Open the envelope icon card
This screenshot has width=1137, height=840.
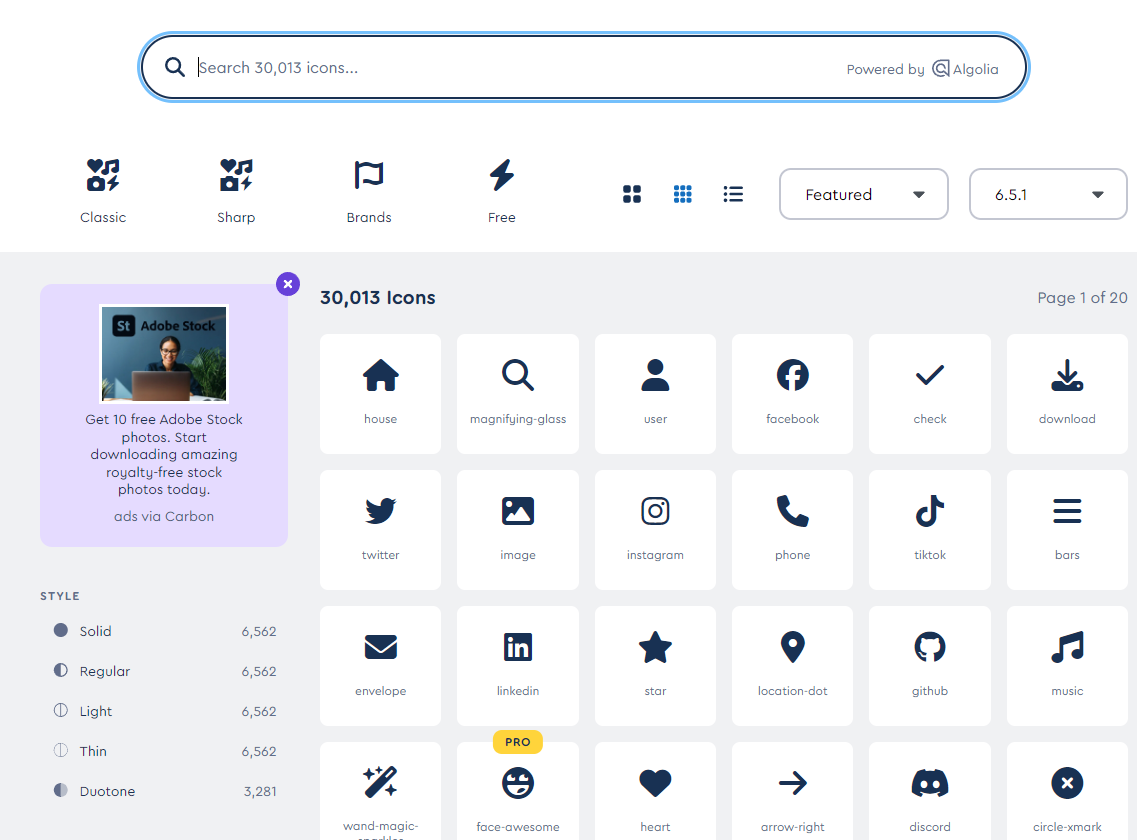(x=380, y=666)
